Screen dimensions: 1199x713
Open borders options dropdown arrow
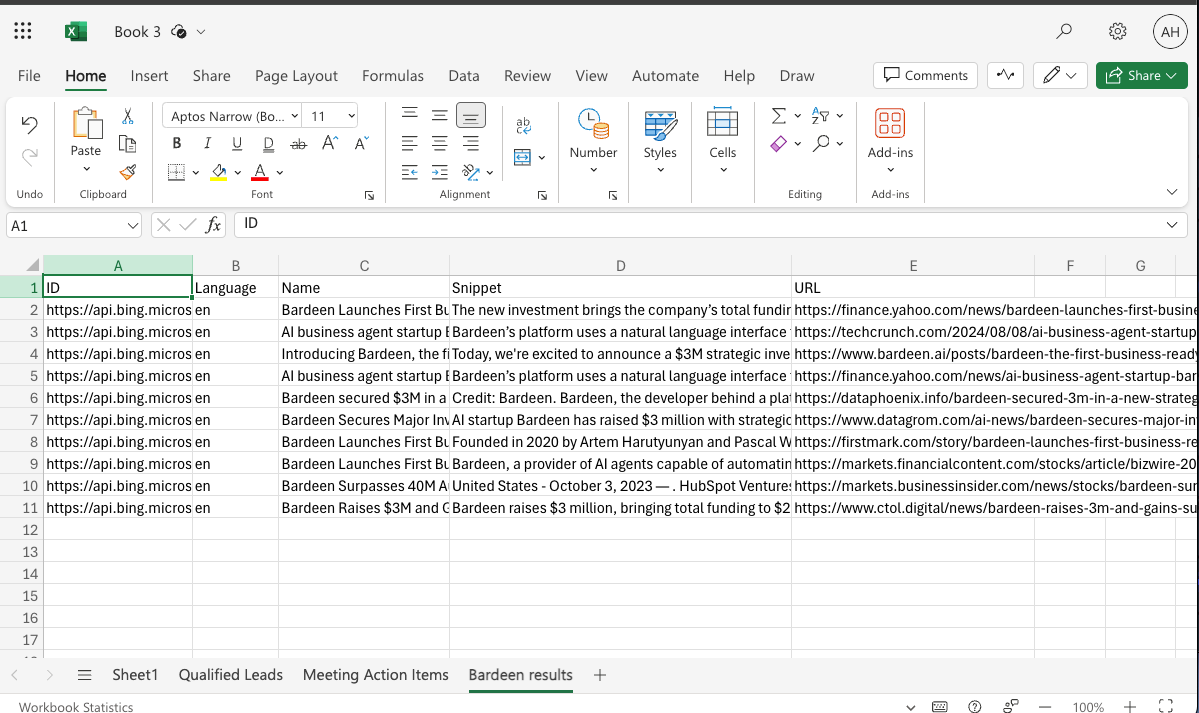pos(196,173)
